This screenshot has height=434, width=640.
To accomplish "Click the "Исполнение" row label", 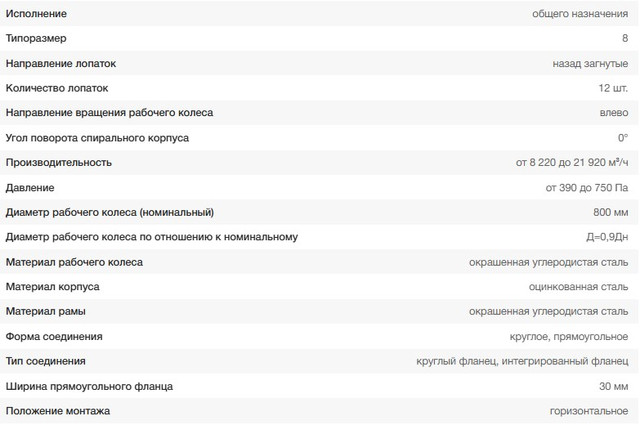I will click(x=36, y=14).
